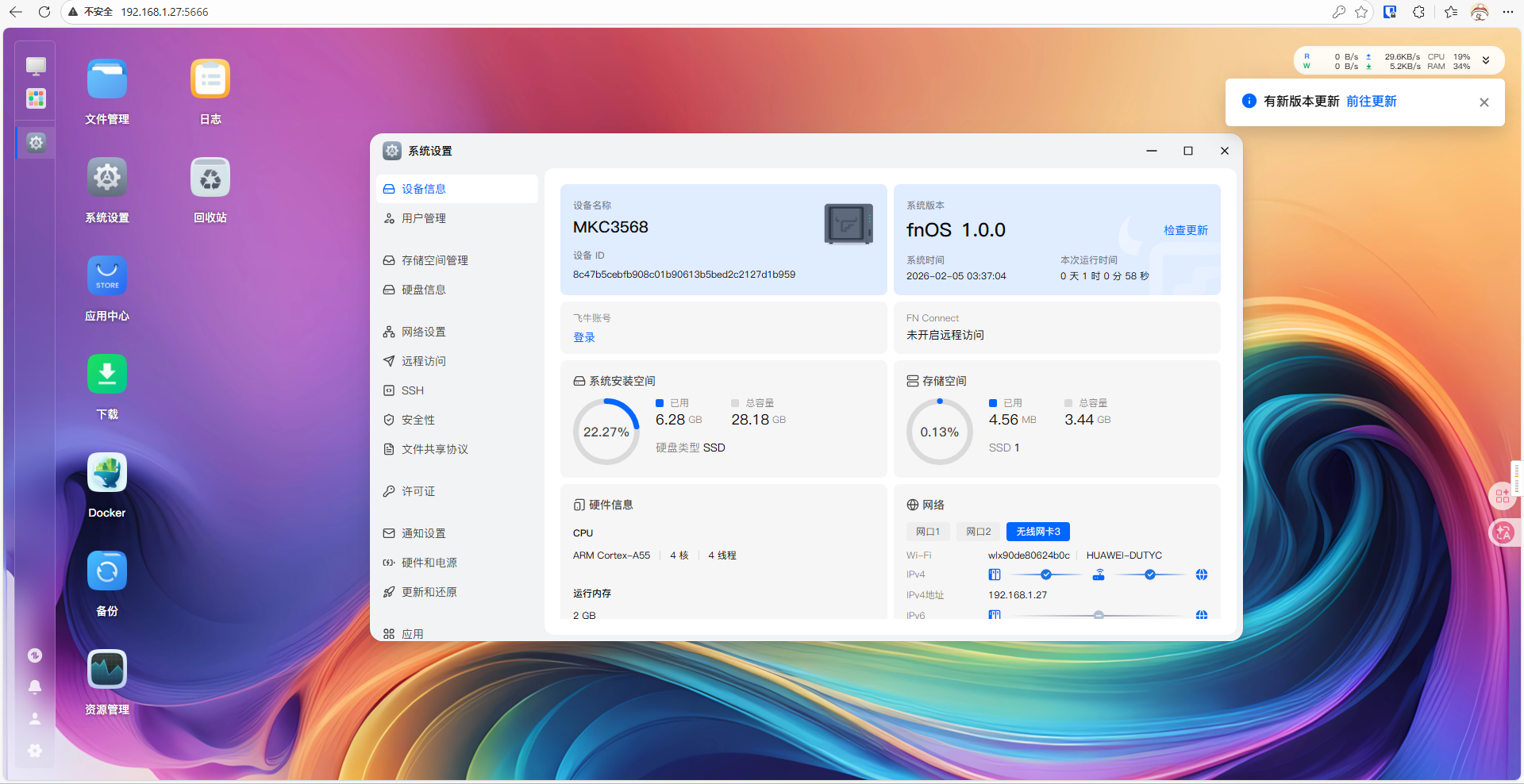This screenshot has height=784, width=1524.
Task: Click the notification bell in the sidebar
Action: pos(35,687)
